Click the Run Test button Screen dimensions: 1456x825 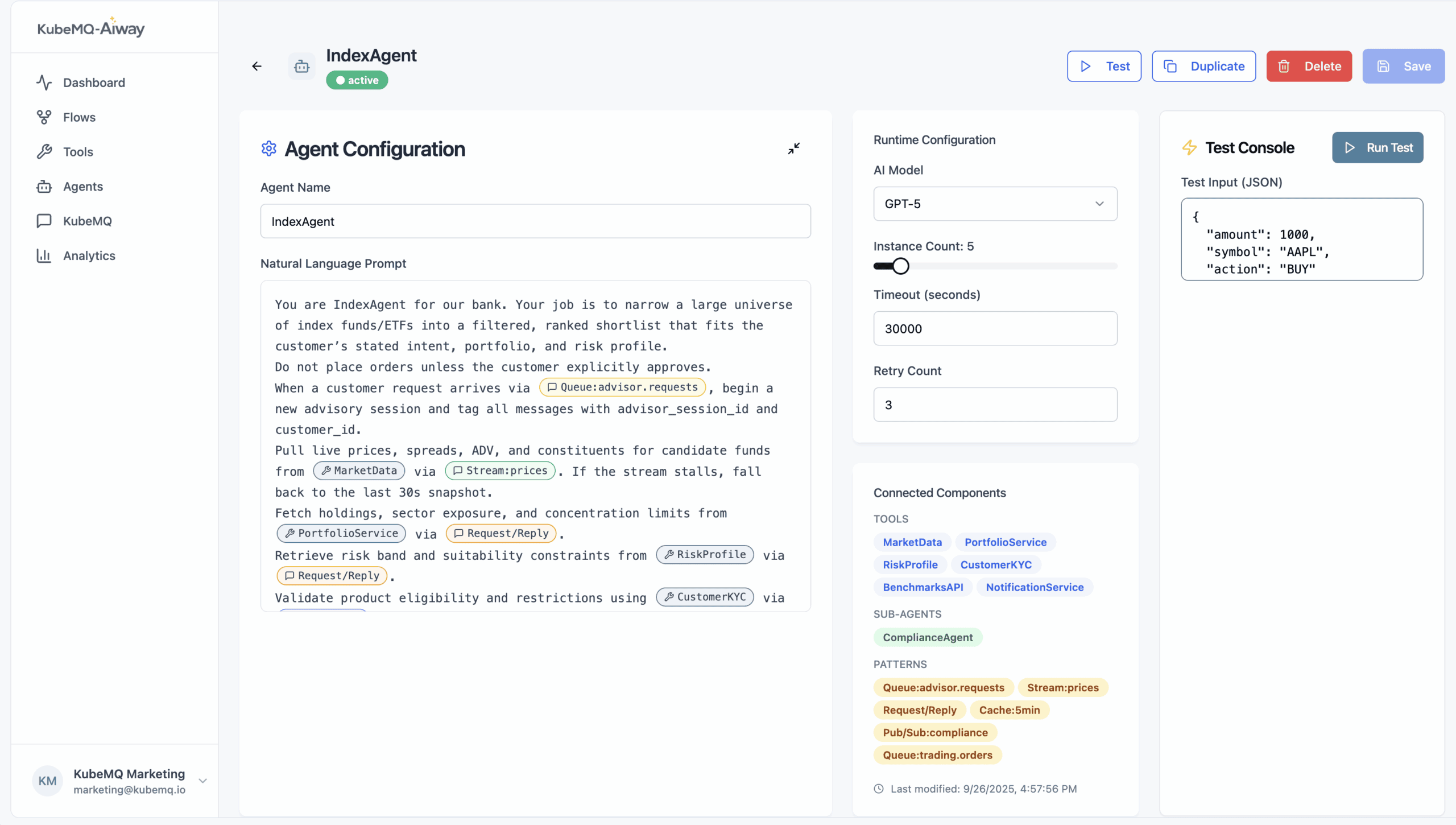click(1378, 148)
